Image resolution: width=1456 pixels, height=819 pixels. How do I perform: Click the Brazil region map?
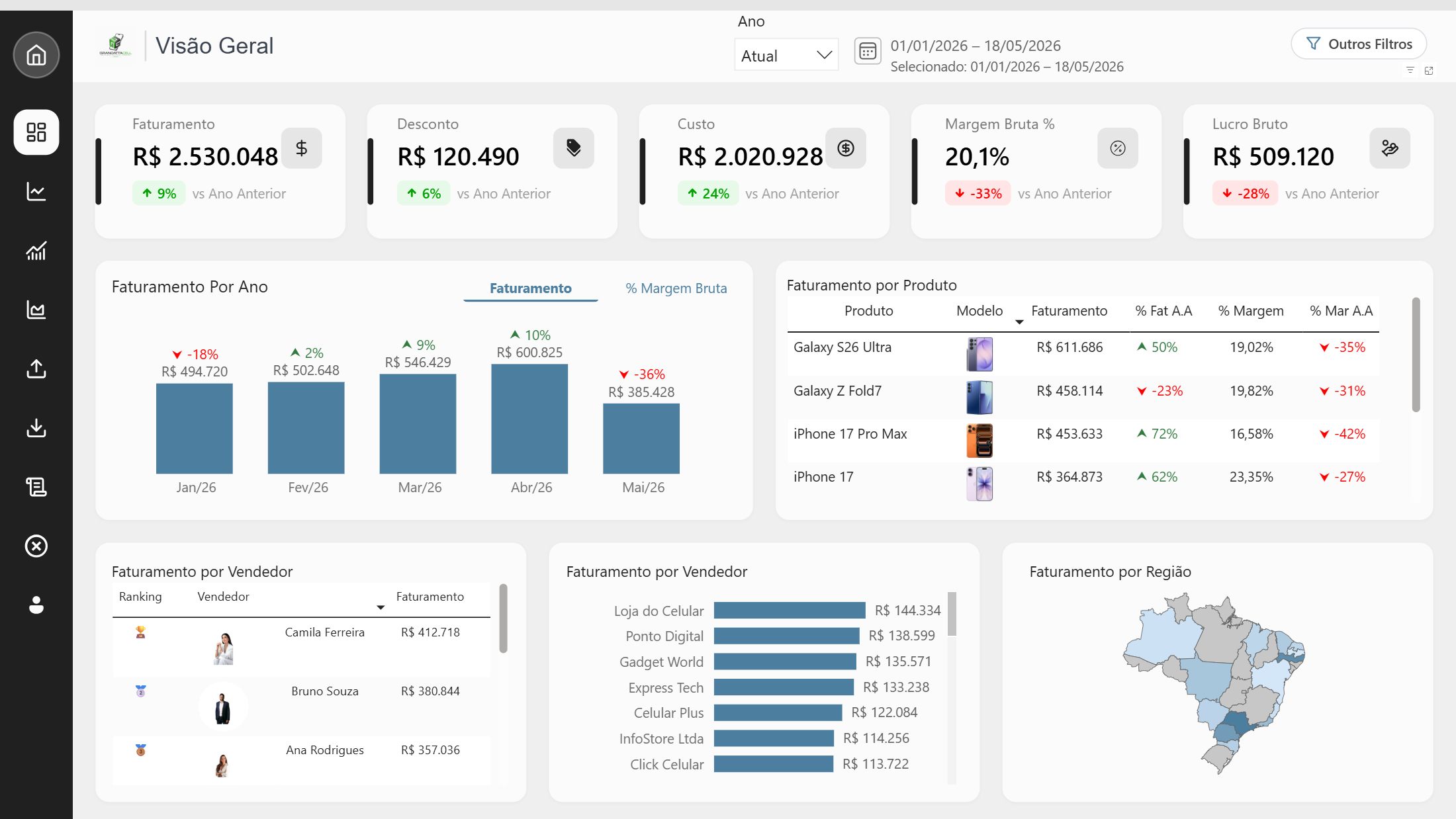coord(1214,683)
